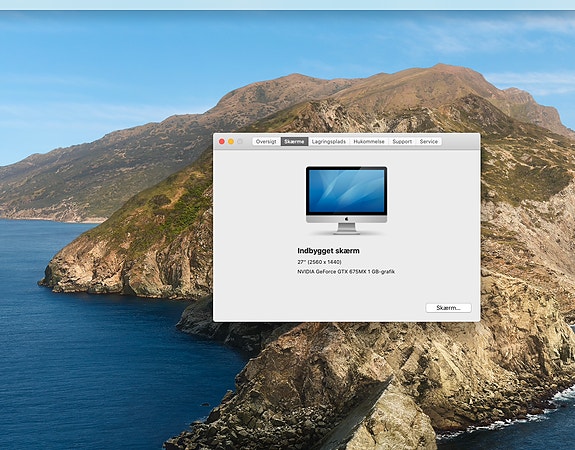Switch to the Oversigt tab
Image resolution: width=575 pixels, height=450 pixels.
pyautogui.click(x=266, y=142)
